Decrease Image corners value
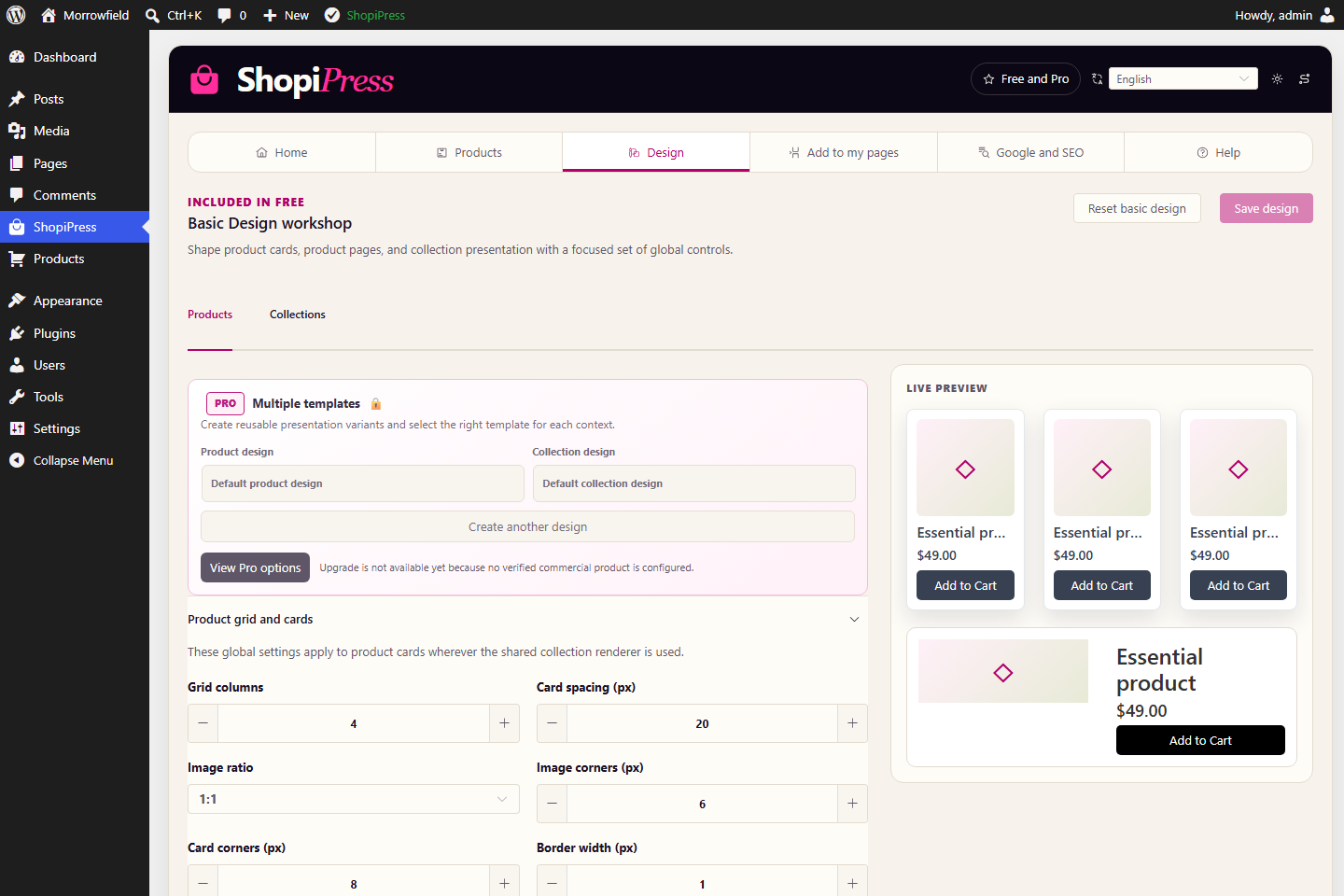This screenshot has width=1344, height=896. click(552, 804)
